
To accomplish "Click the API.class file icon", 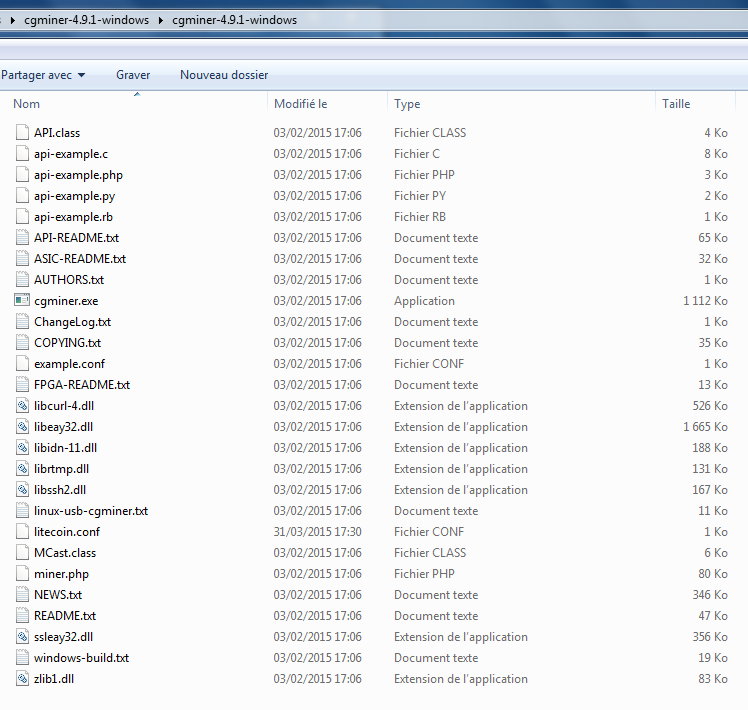I will click(x=23, y=133).
